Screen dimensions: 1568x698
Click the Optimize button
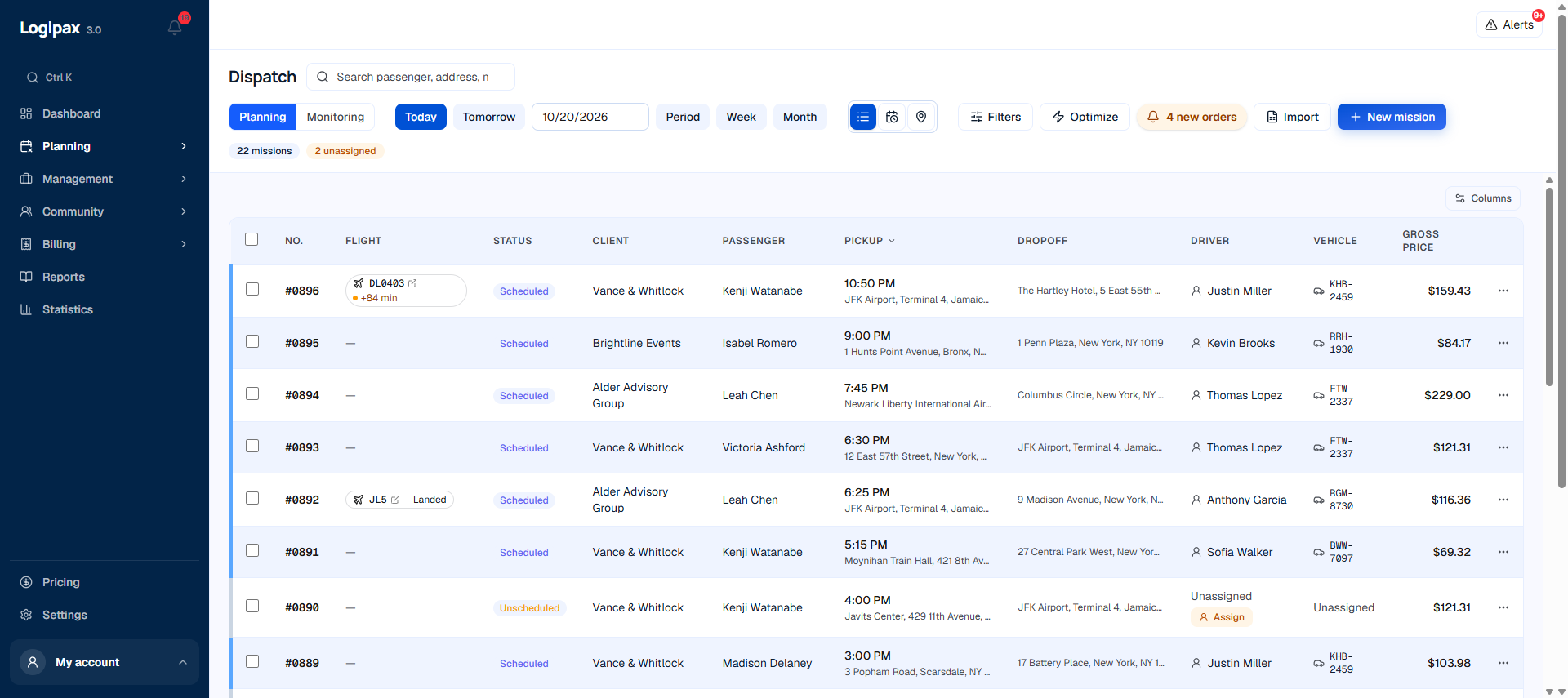tap(1085, 117)
